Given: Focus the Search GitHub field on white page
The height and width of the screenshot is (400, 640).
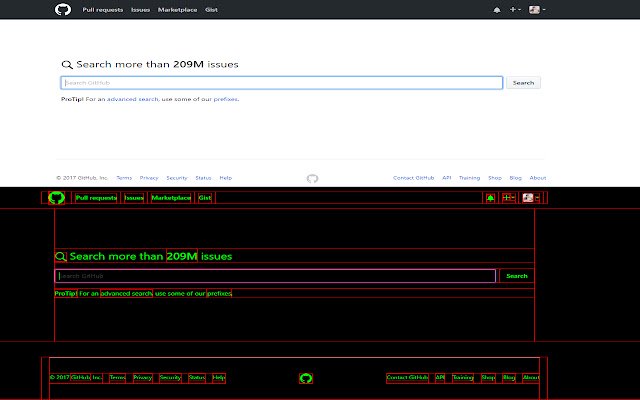Looking at the screenshot, I should pos(282,83).
